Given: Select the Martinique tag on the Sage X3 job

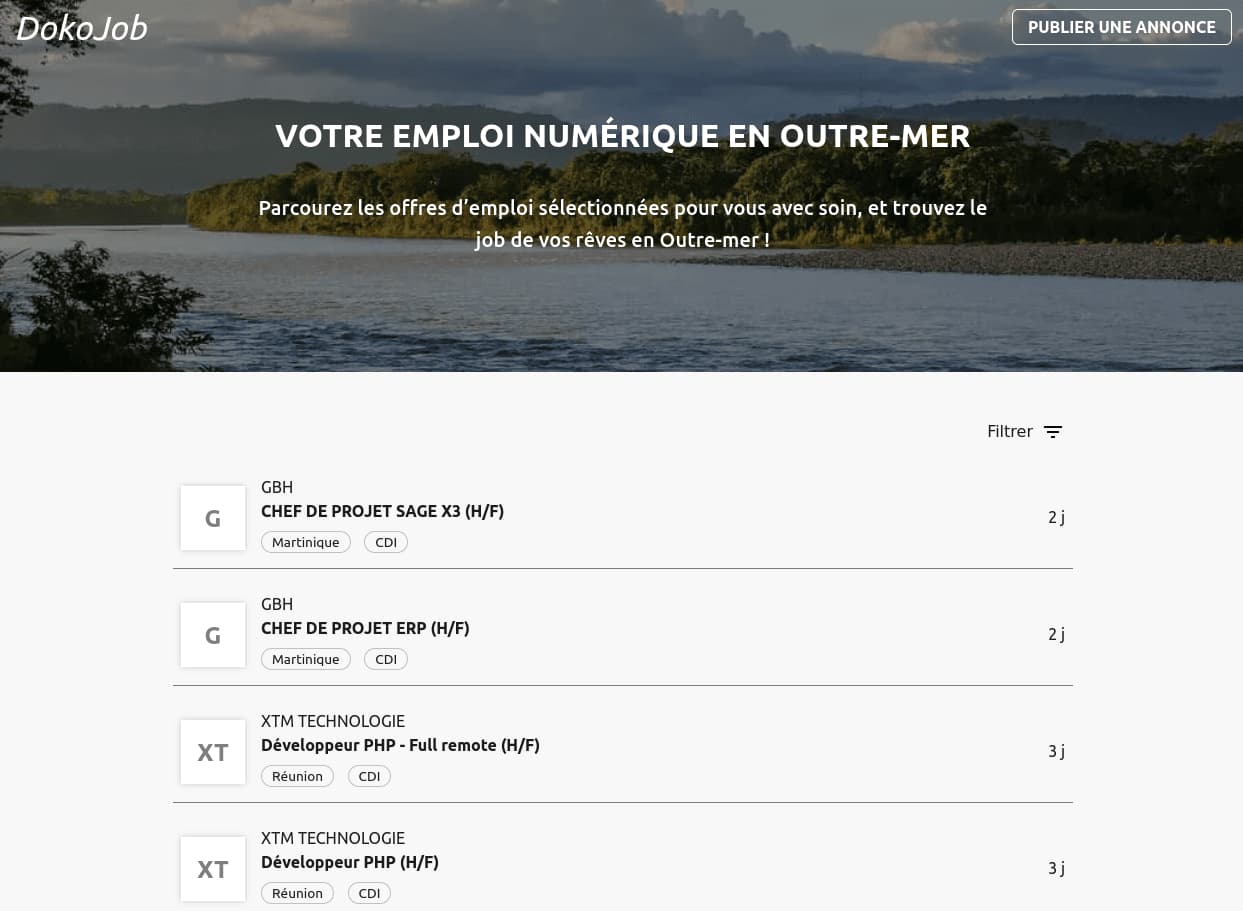Looking at the screenshot, I should (305, 542).
